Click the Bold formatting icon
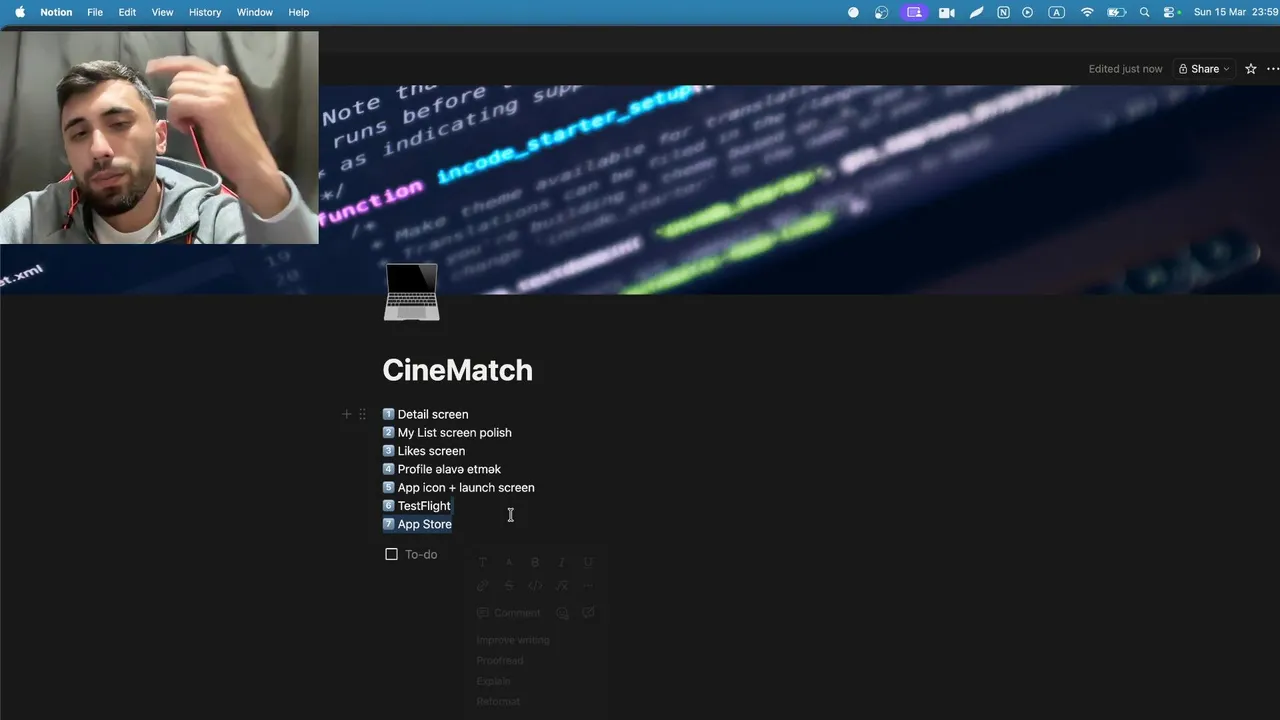Screen dimensions: 1280x720 pyautogui.click(x=535, y=562)
